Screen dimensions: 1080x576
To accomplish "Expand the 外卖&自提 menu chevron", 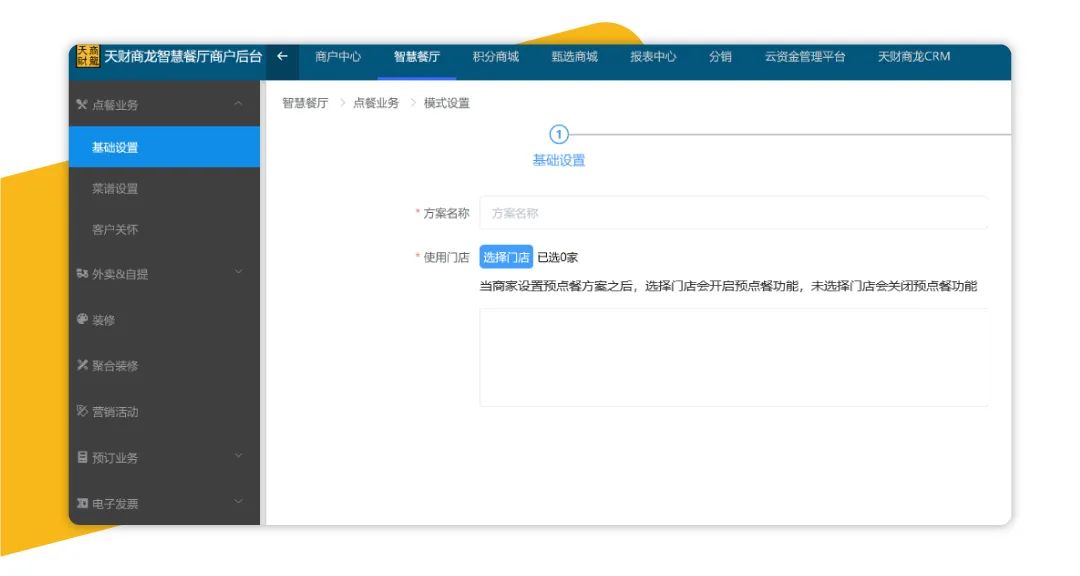I will (238, 272).
